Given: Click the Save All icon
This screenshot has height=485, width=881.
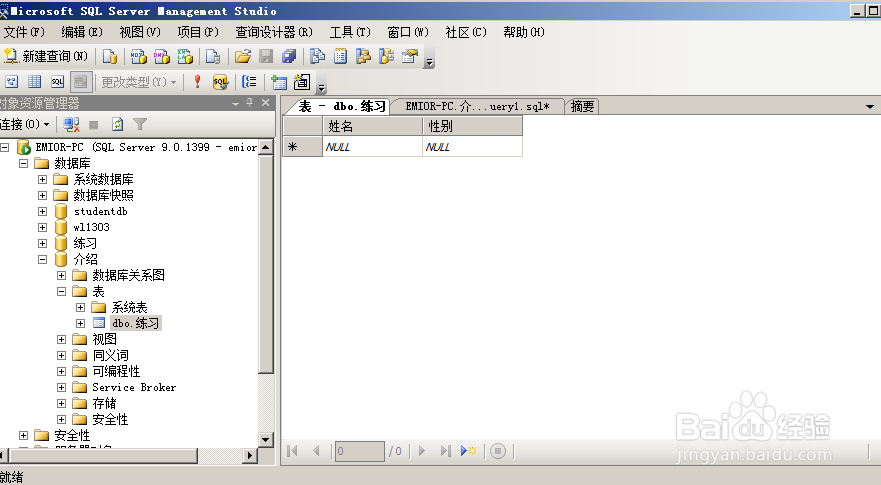Looking at the screenshot, I should click(x=289, y=56).
